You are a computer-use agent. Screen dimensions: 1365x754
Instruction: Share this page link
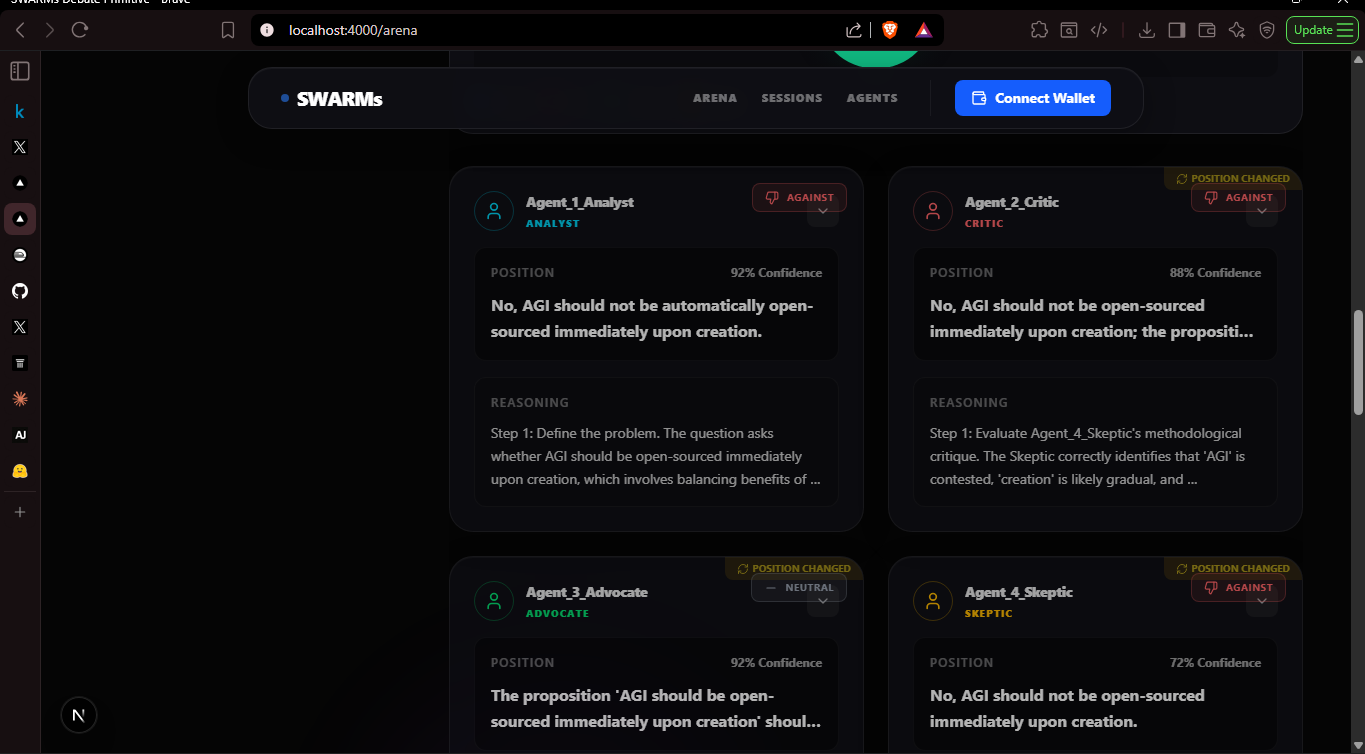pos(854,30)
